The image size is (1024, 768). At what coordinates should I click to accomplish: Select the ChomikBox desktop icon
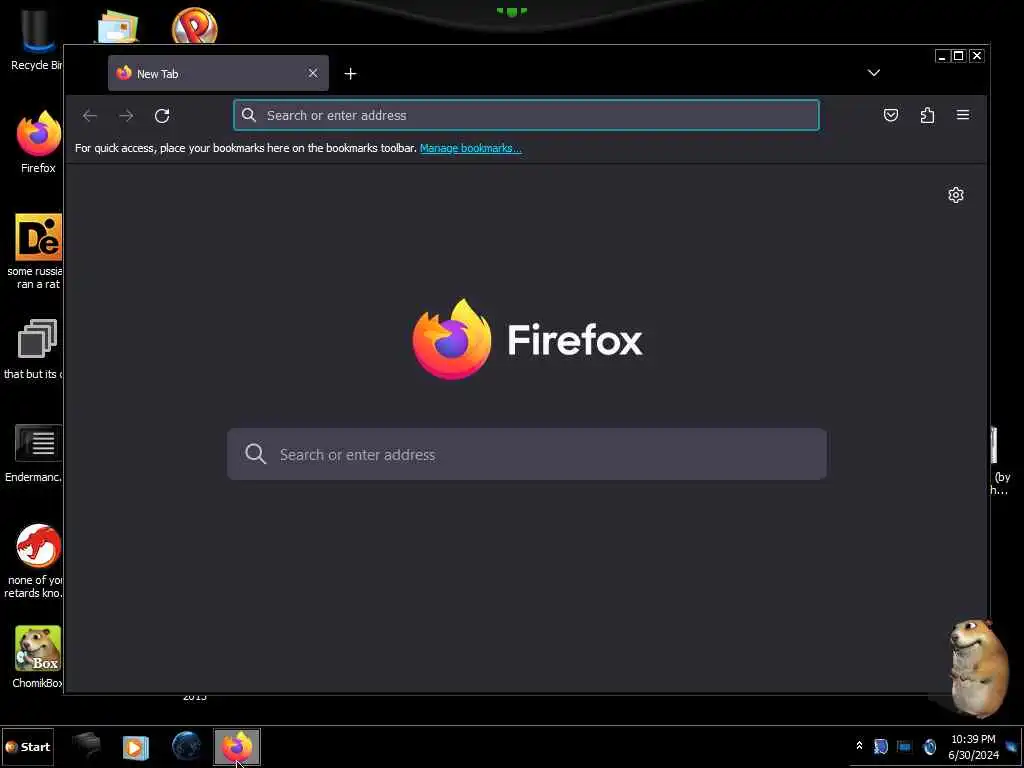click(x=37, y=656)
